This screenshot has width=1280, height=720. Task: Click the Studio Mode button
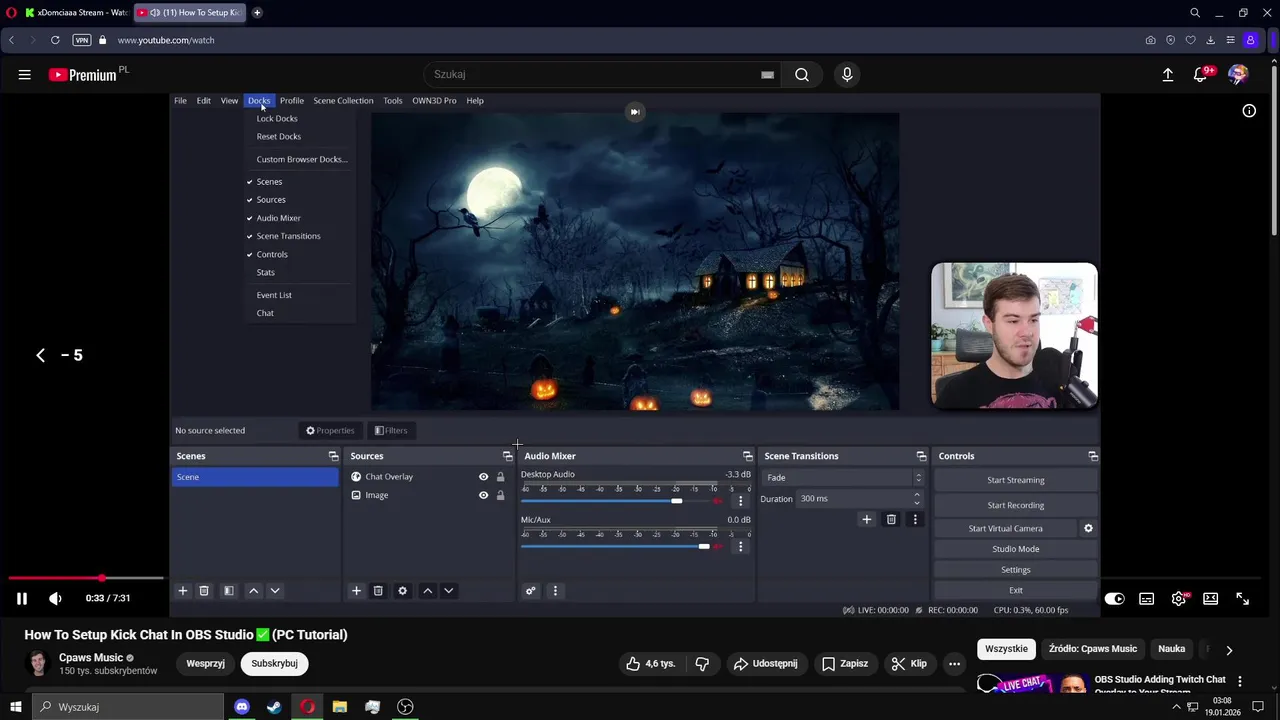point(1015,549)
